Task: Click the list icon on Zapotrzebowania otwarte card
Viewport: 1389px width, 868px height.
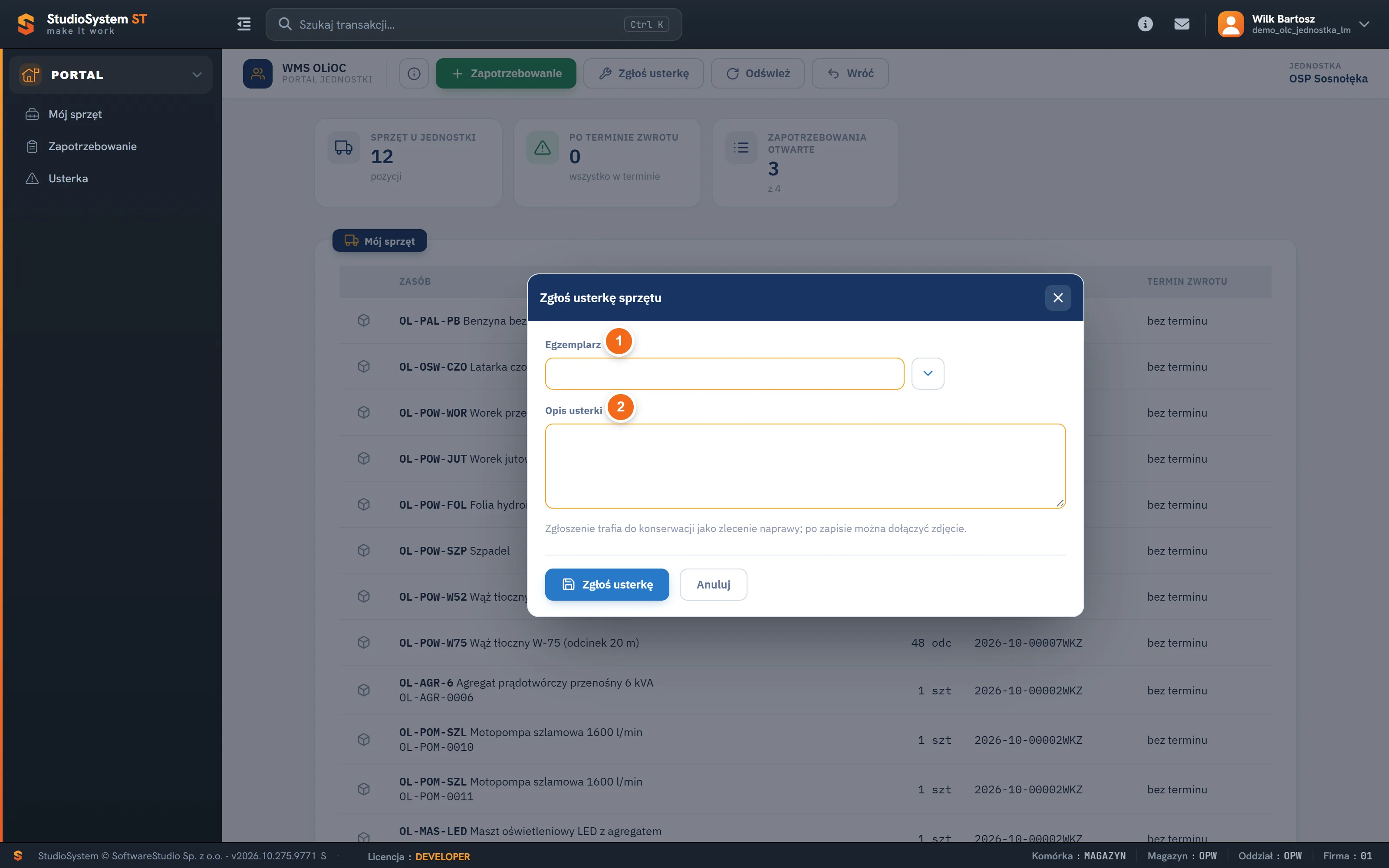Action: pos(741,148)
